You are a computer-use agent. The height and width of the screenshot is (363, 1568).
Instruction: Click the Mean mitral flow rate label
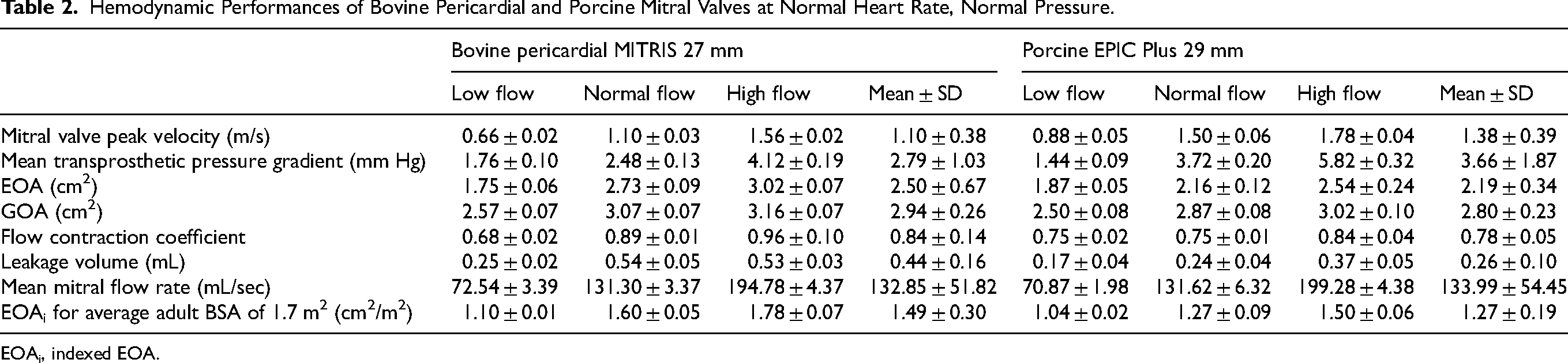(x=135, y=287)
